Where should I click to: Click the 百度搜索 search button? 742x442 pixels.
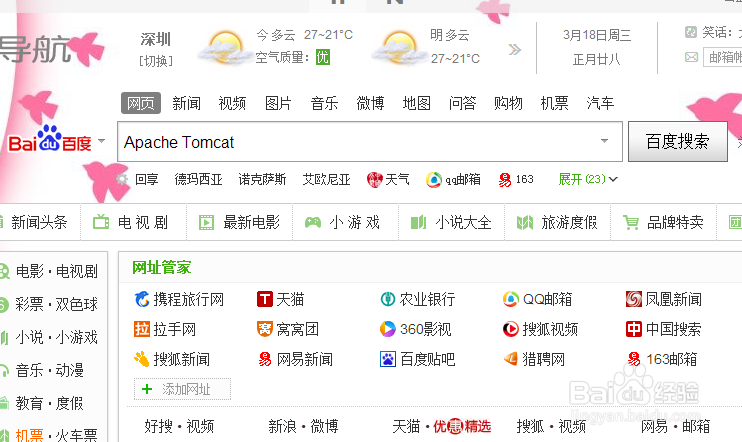click(678, 141)
